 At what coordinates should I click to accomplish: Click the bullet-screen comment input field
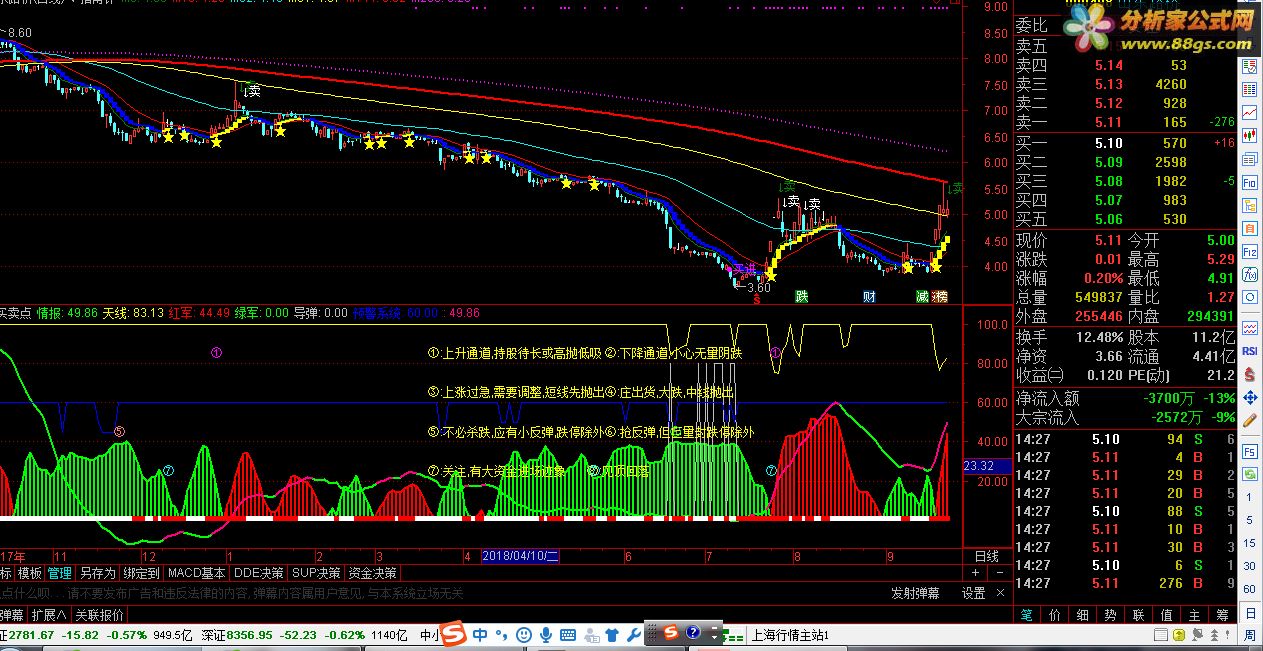[440, 592]
